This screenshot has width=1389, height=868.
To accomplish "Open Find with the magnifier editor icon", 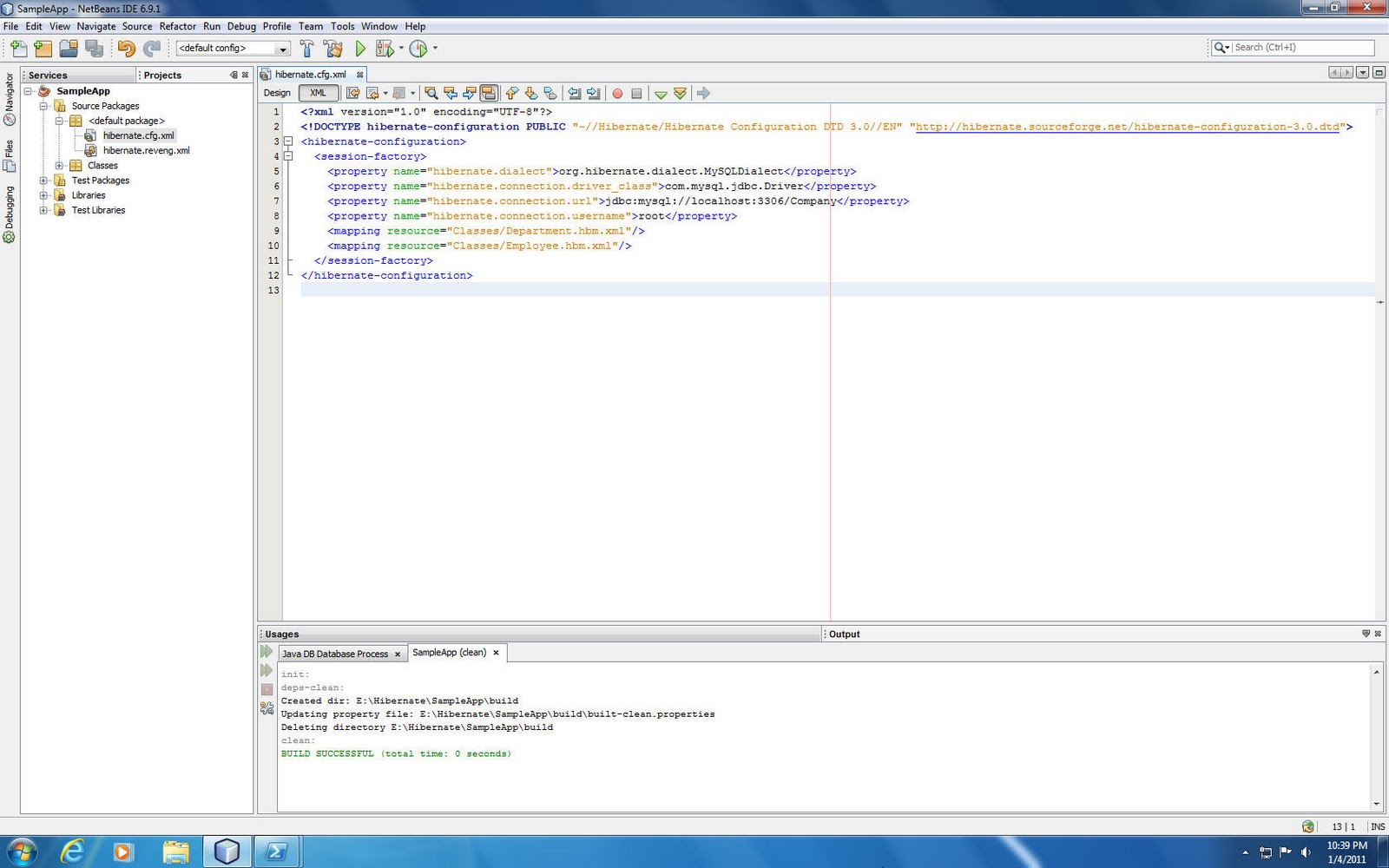I will [430, 93].
